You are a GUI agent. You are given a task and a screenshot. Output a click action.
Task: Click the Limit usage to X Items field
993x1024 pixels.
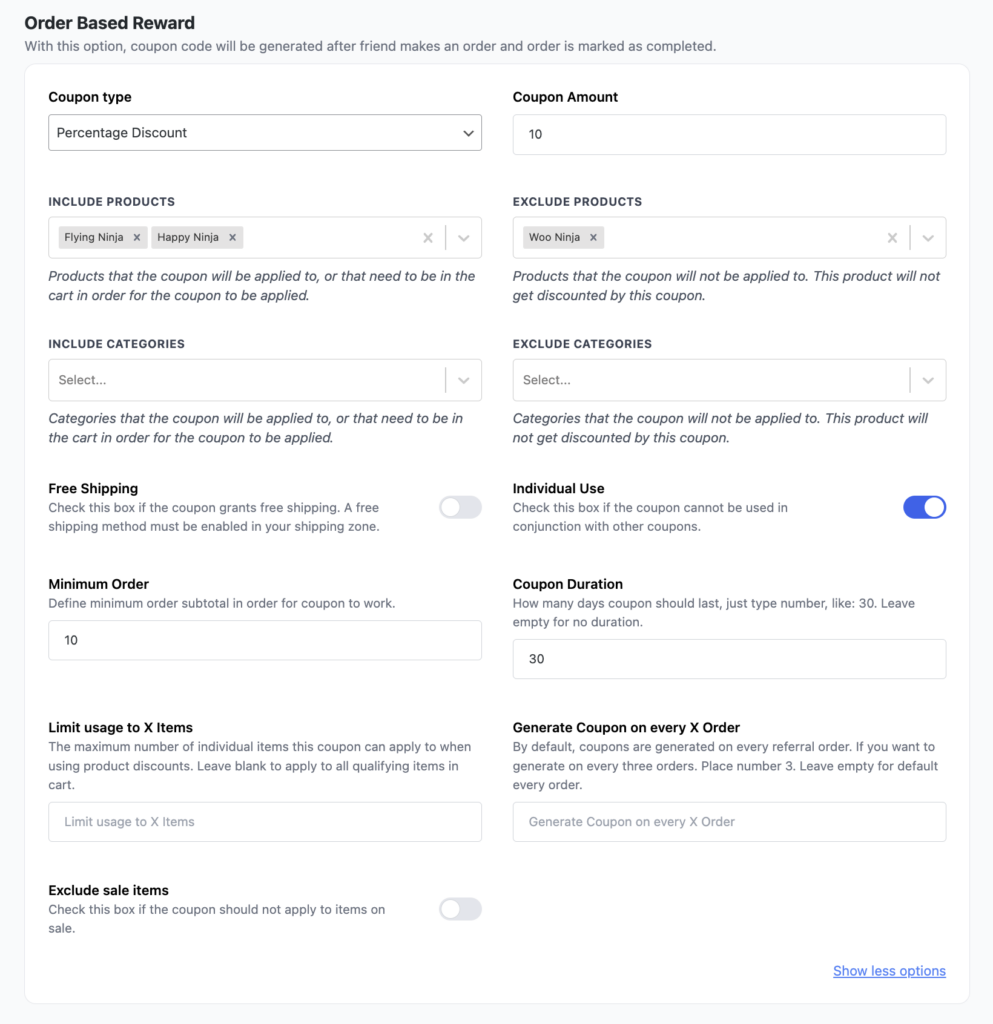tap(265, 820)
